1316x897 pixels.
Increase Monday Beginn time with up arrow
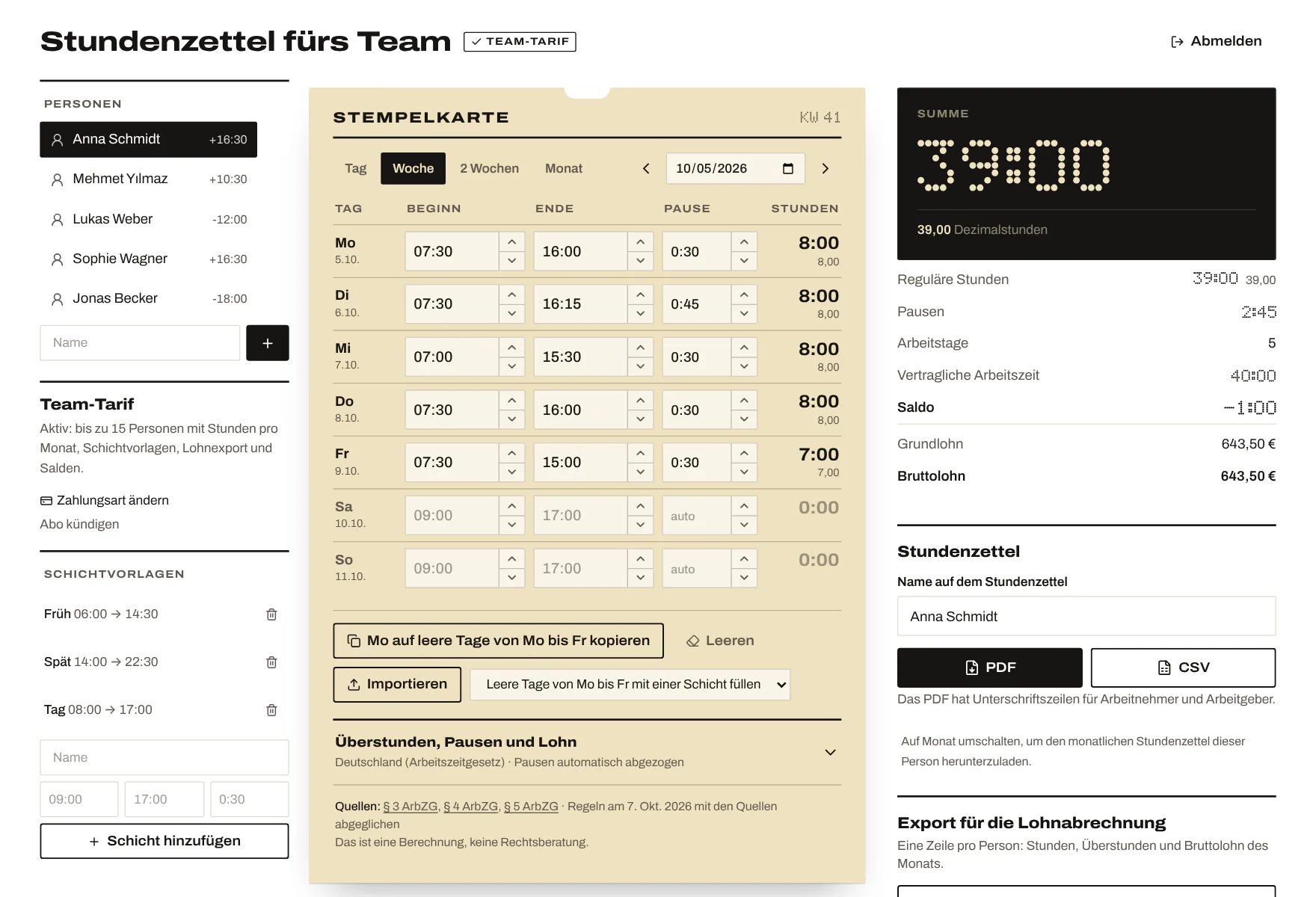pyautogui.click(x=511, y=242)
